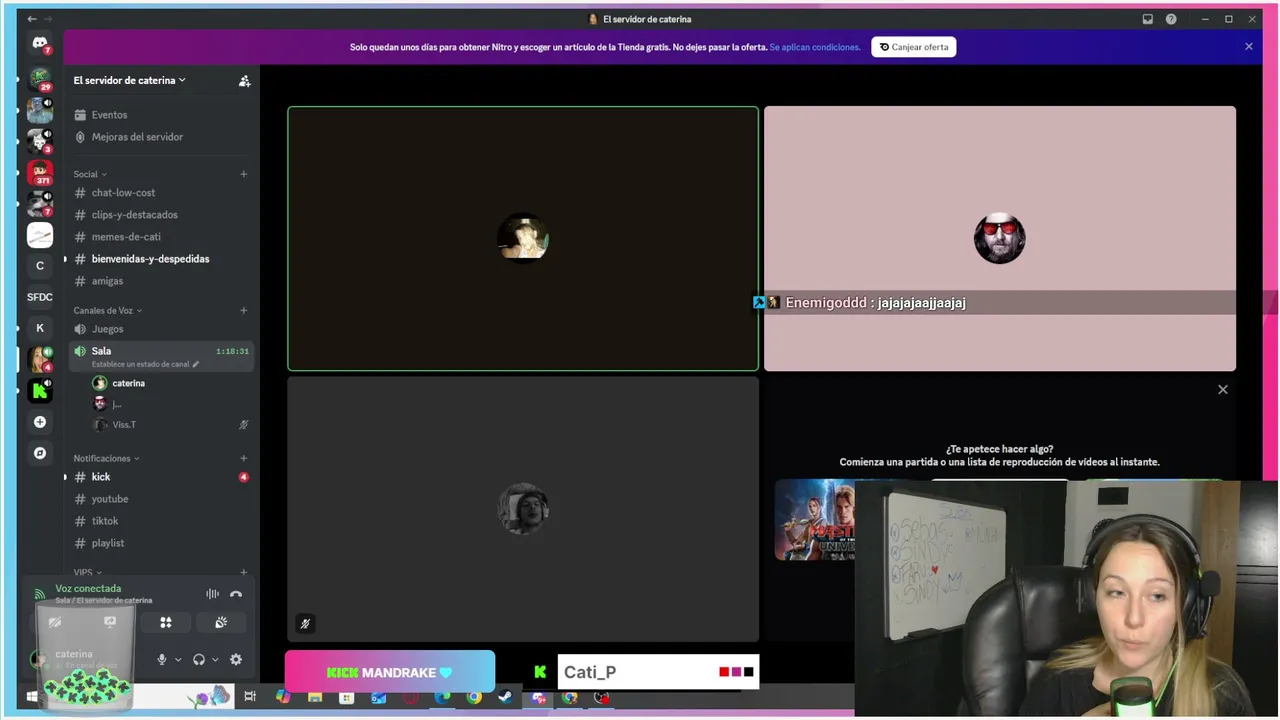This screenshot has height=720, width=1280.
Task: Open the server labeled K
Action: point(40,328)
